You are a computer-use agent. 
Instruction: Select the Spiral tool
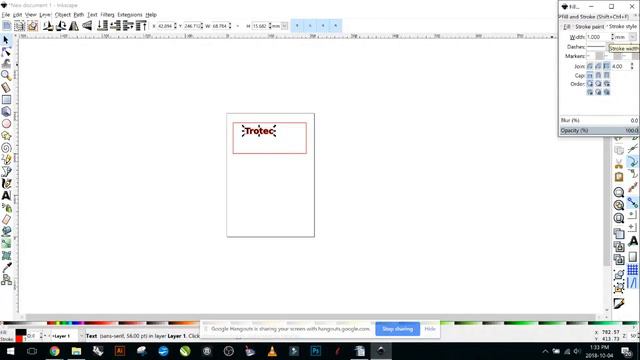pyautogui.click(x=6, y=147)
